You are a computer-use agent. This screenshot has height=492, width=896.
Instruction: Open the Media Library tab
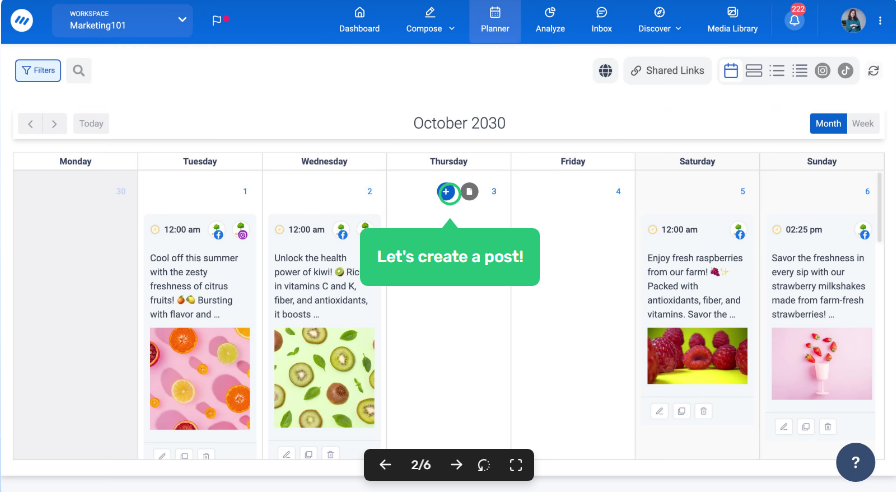click(x=733, y=21)
